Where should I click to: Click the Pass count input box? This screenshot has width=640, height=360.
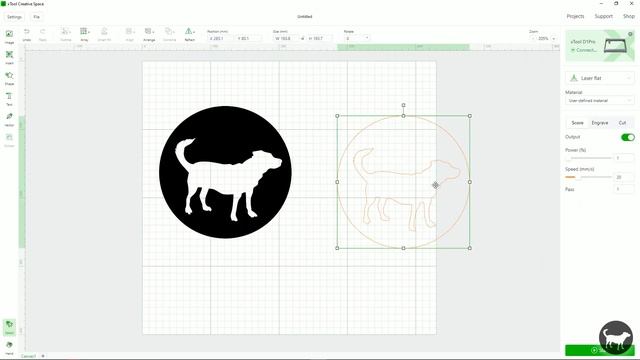(624, 189)
